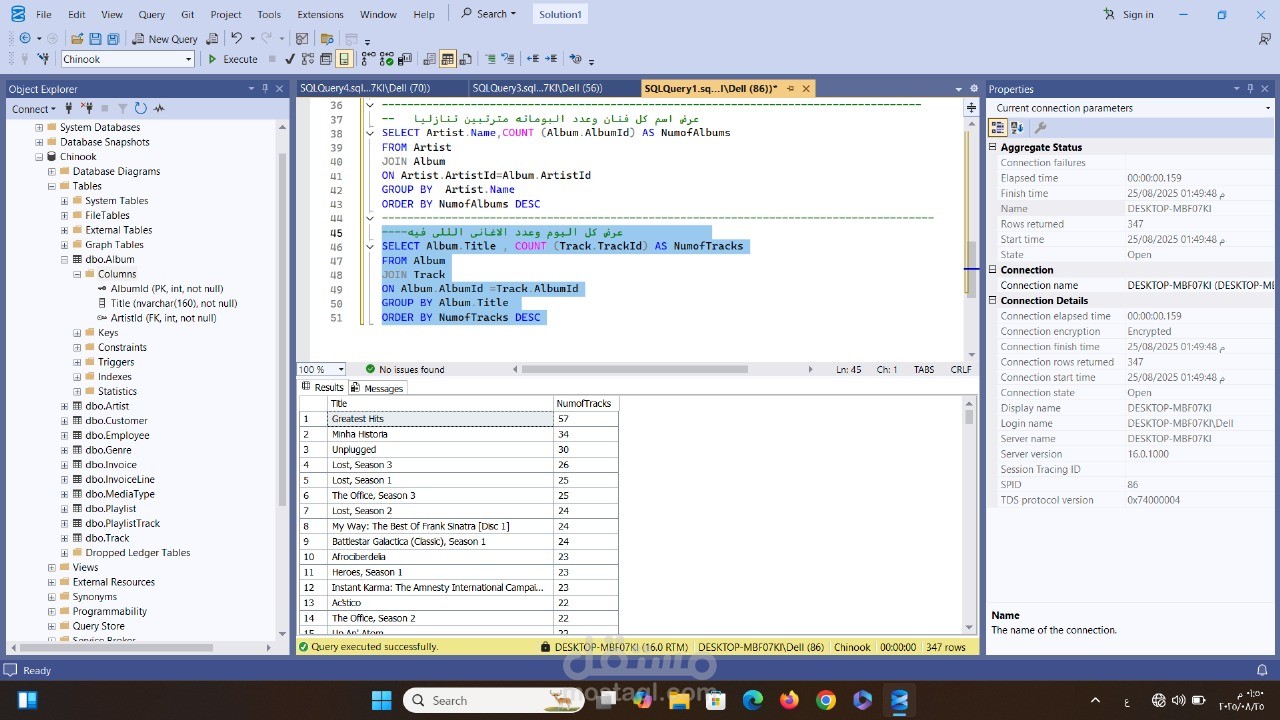Viewport: 1280px width, 720px height.
Task: Open Microsoft Edge from the taskbar
Action: coord(752,700)
